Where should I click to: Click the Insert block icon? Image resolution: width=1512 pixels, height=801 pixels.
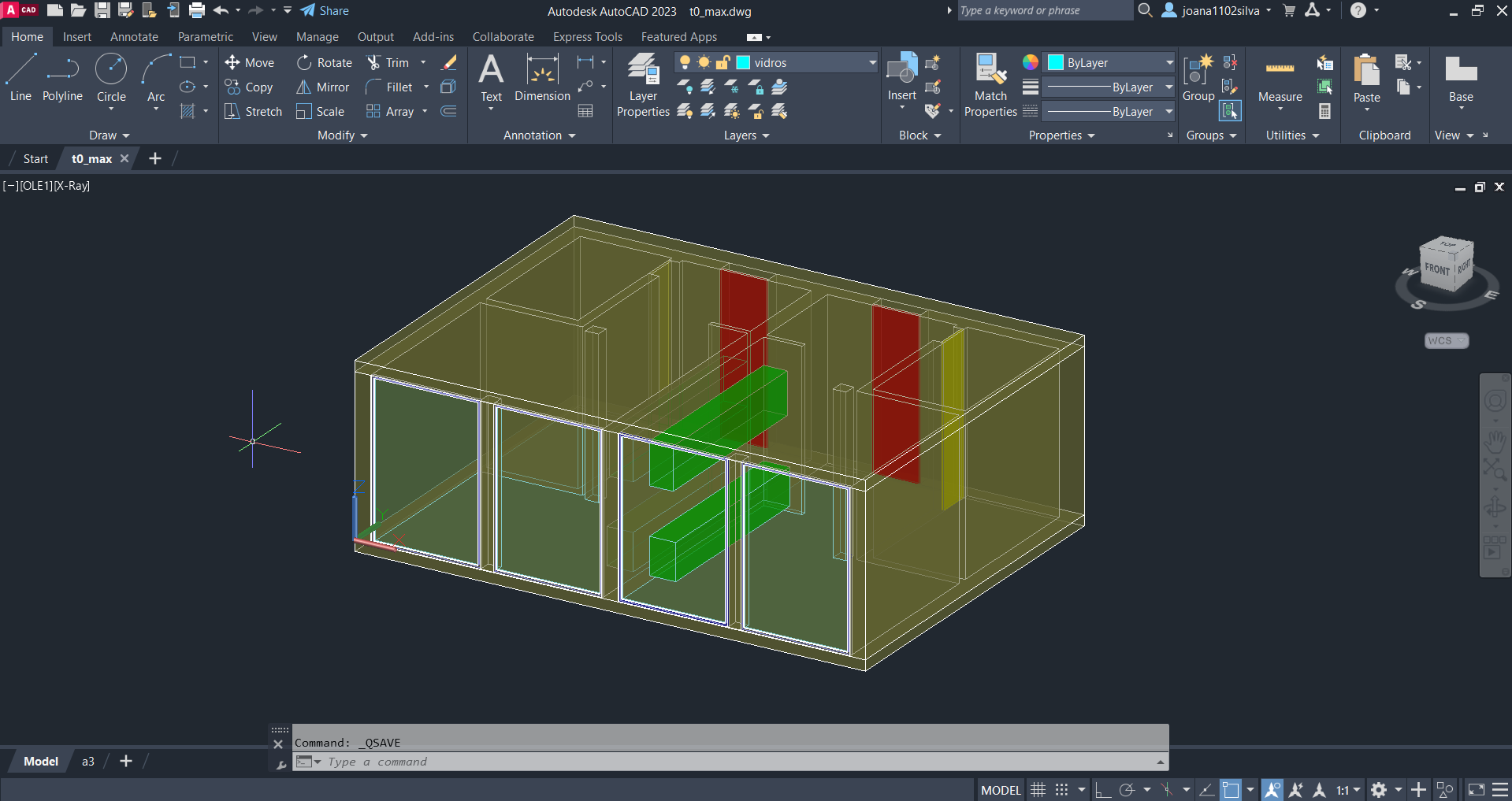point(901,76)
